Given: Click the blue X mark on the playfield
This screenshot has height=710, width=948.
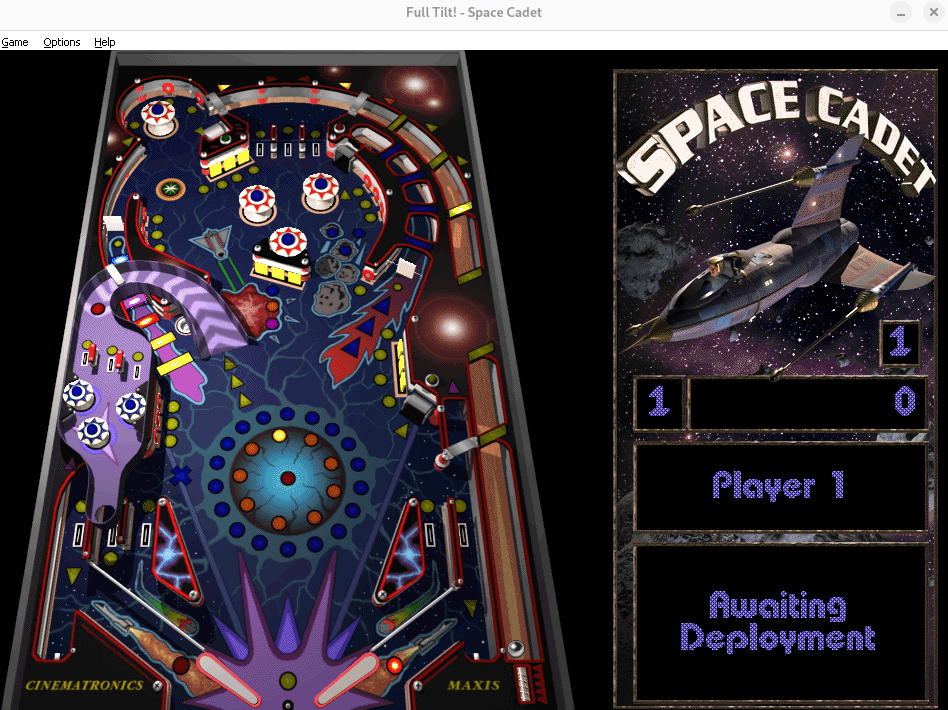Looking at the screenshot, I should point(181,476).
